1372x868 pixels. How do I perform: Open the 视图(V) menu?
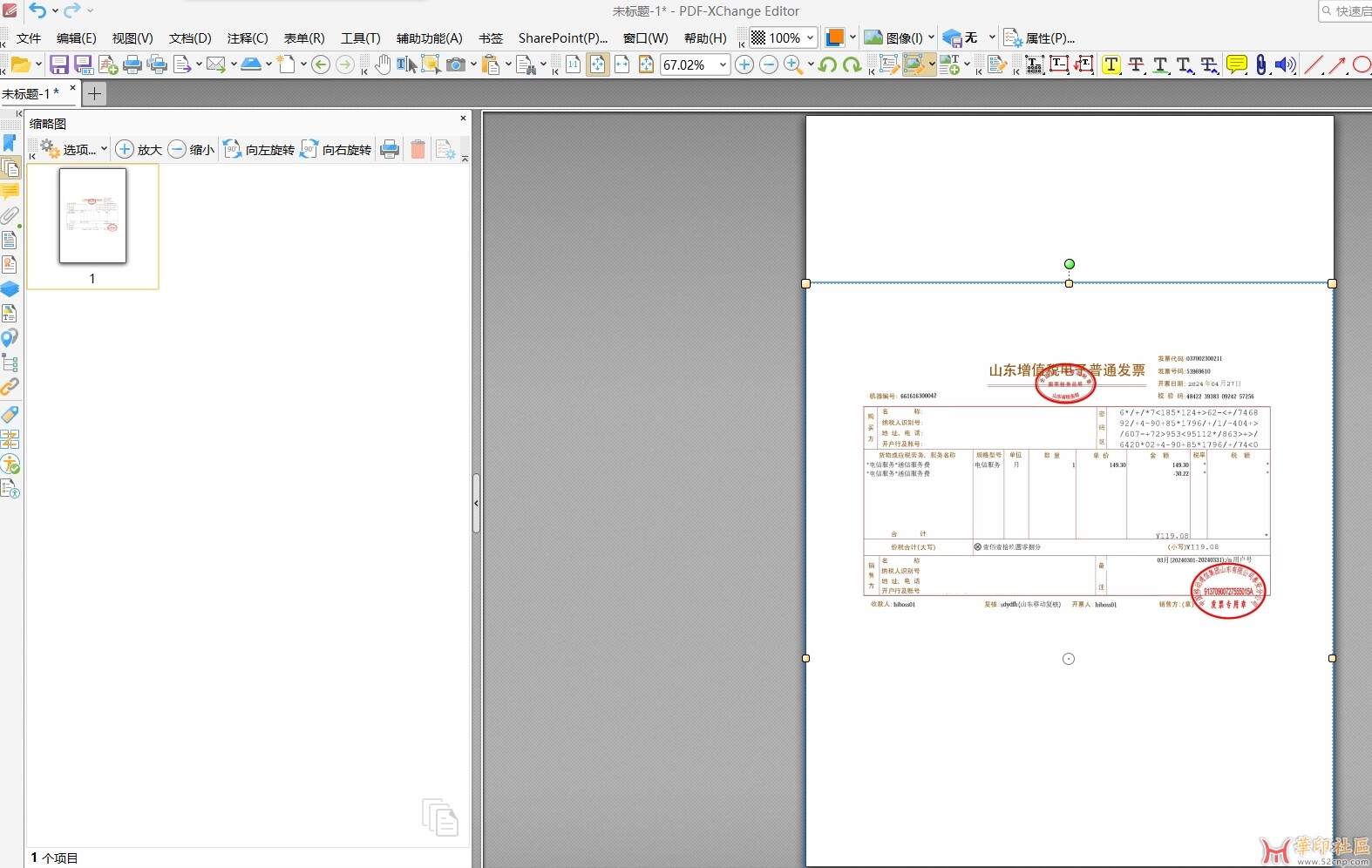[x=132, y=38]
